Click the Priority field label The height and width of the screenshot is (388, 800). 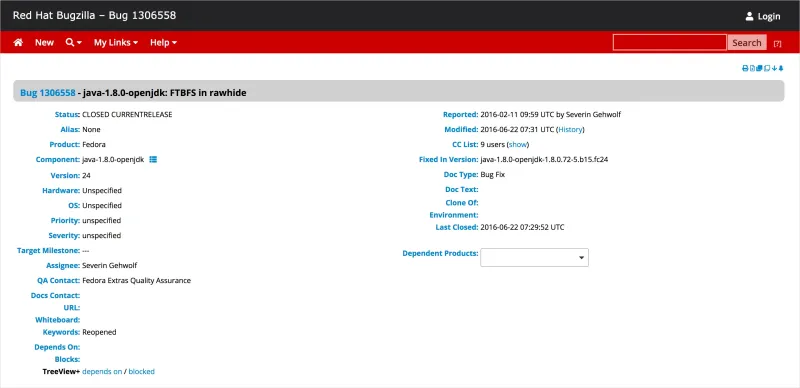65,221
